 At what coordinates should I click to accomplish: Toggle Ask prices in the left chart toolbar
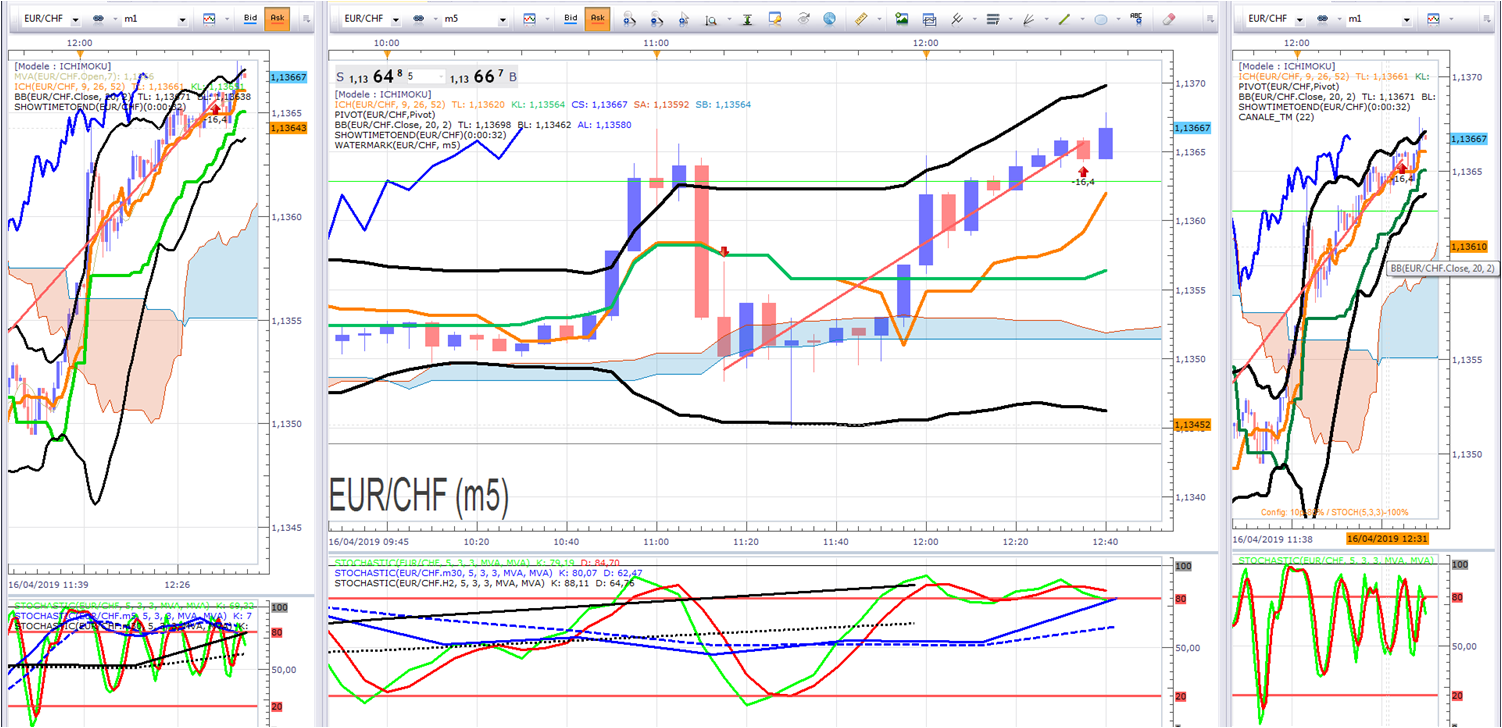click(x=277, y=19)
